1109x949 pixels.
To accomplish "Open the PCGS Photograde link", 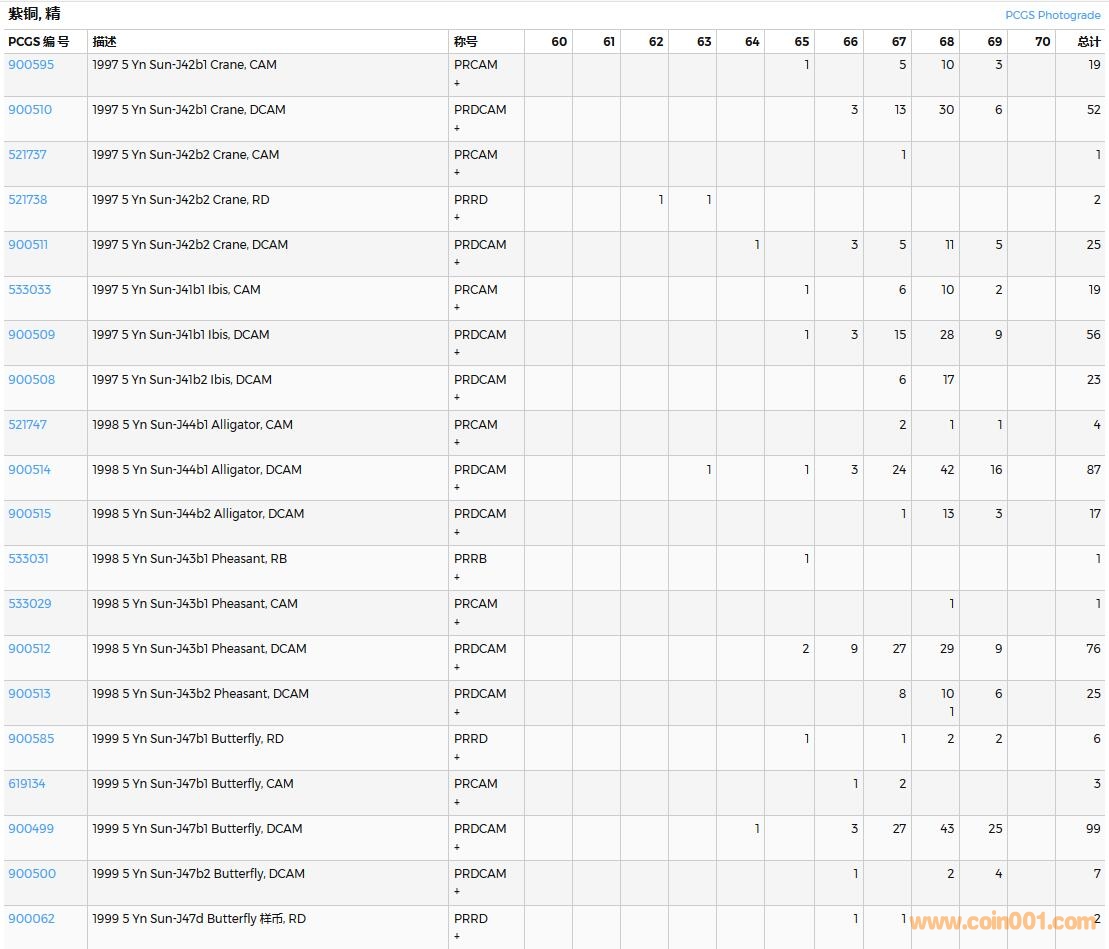I will tap(1052, 15).
